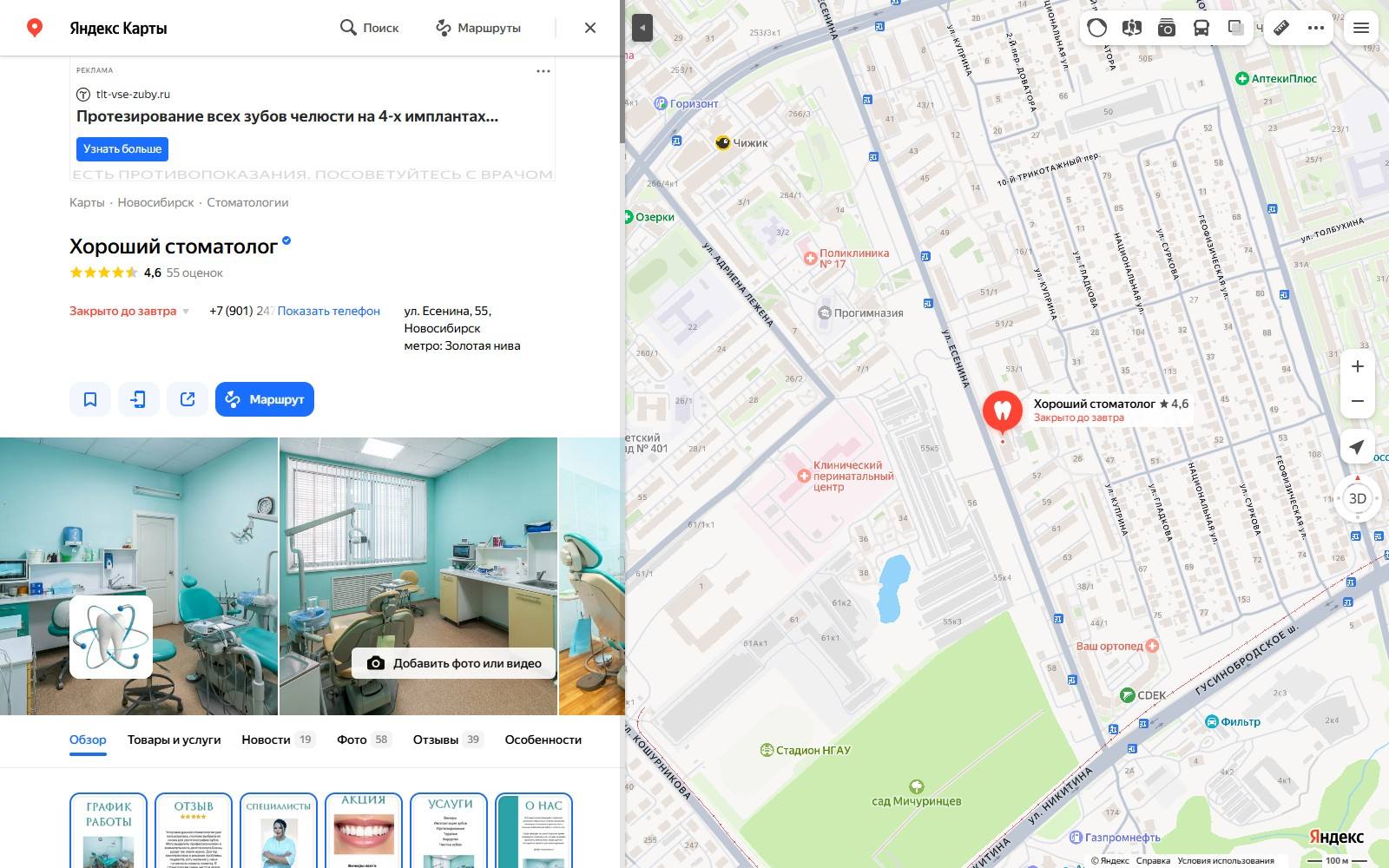Click the Стадион НГАУ map marker
1389x868 pixels.
click(805, 750)
